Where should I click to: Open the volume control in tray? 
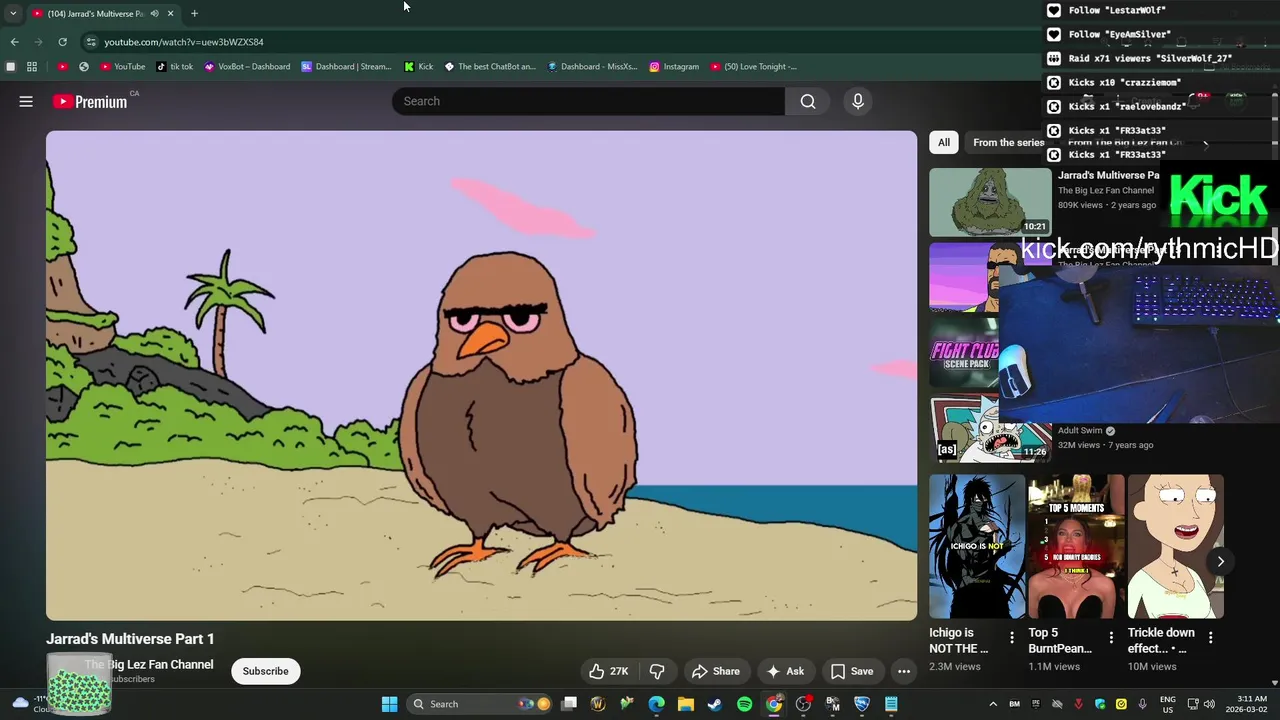tap(1208, 704)
